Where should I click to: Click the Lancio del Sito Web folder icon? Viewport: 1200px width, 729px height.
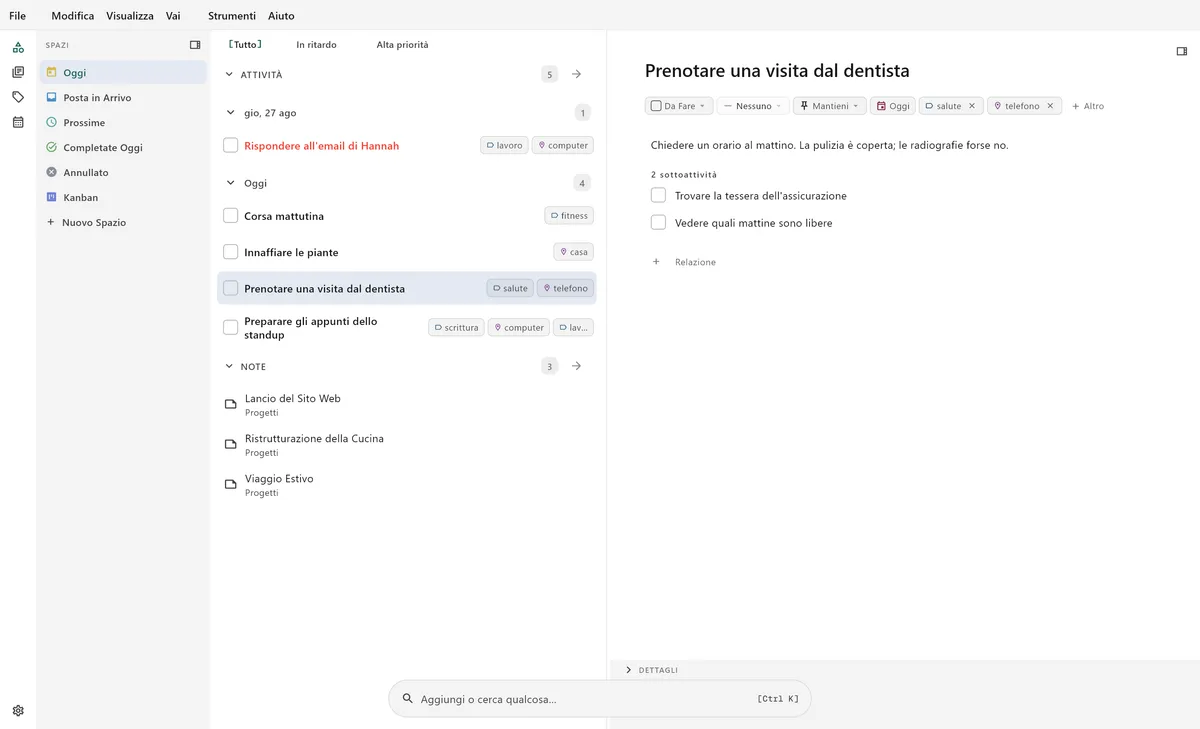pyautogui.click(x=231, y=405)
